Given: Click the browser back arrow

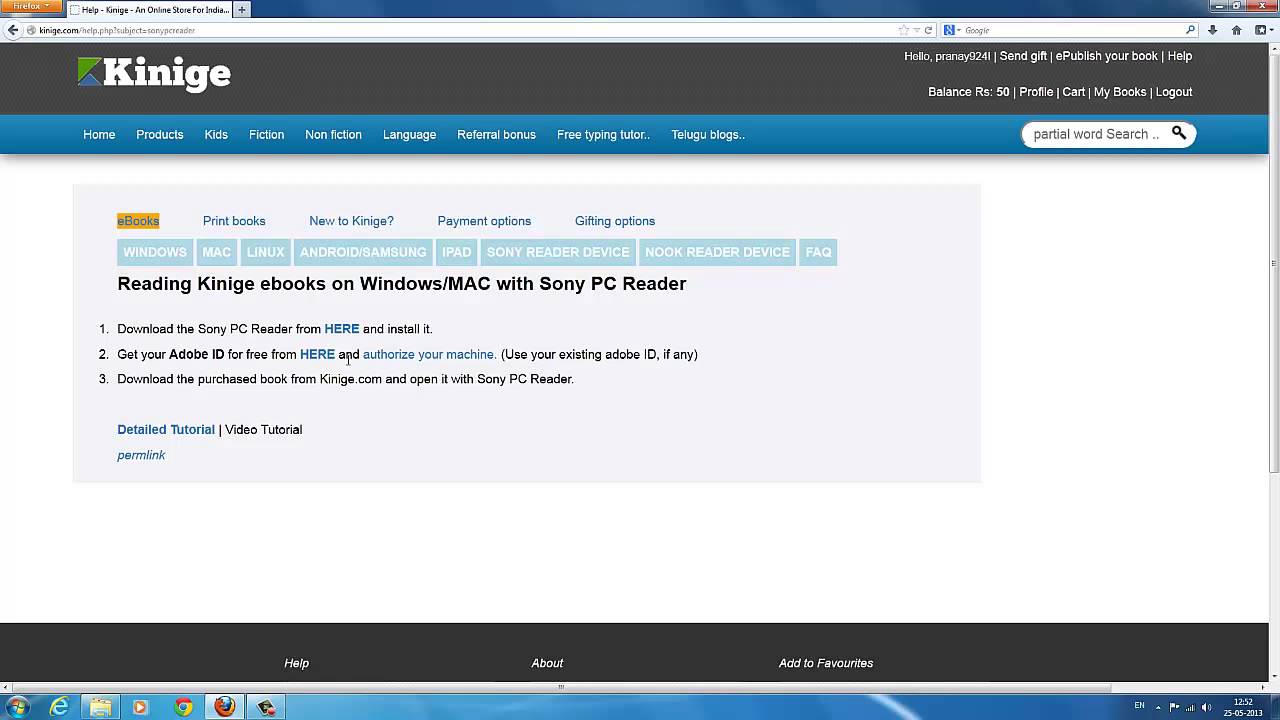Looking at the screenshot, I should click(12, 30).
